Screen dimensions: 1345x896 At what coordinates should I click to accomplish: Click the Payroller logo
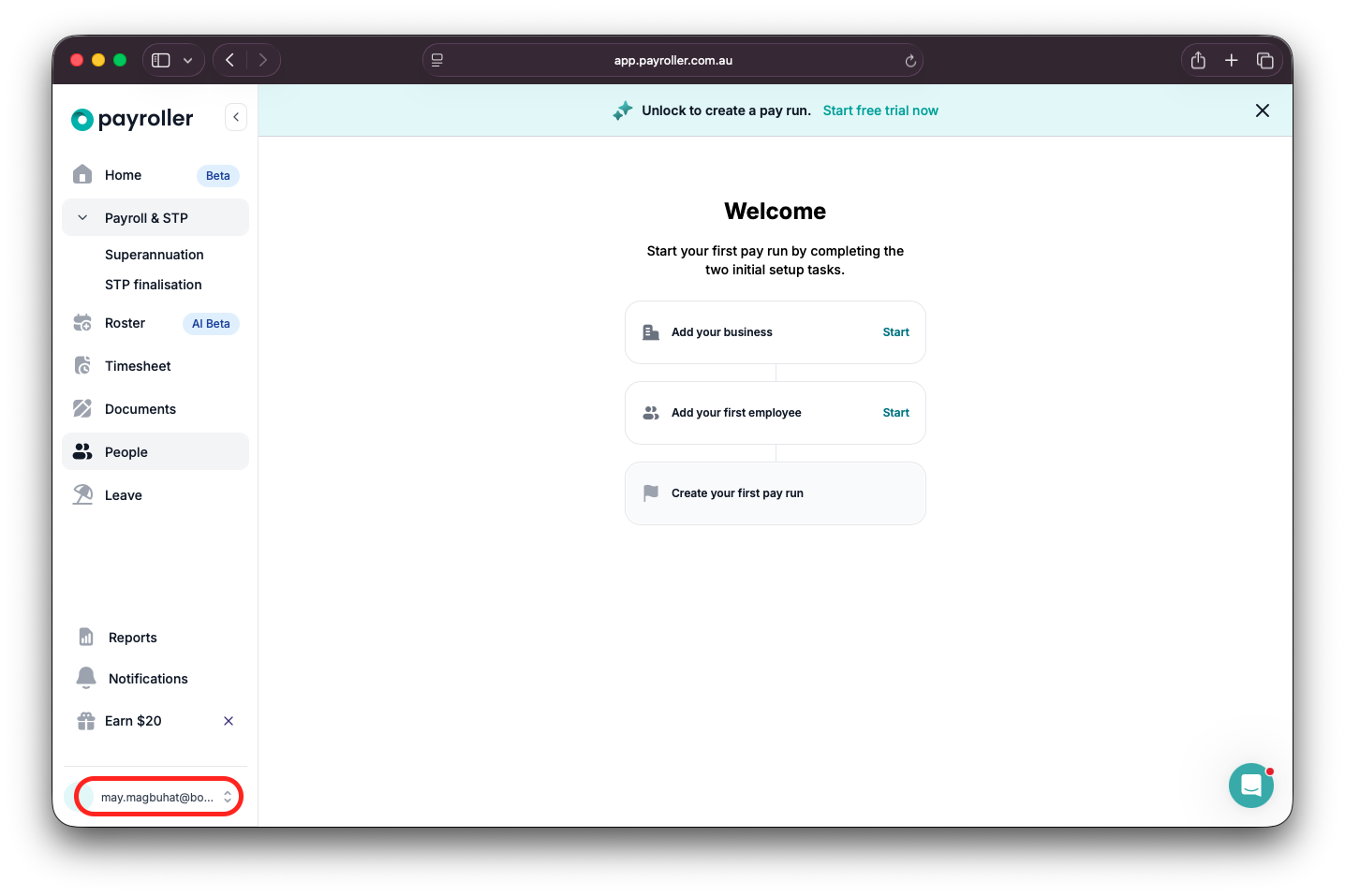click(x=132, y=119)
